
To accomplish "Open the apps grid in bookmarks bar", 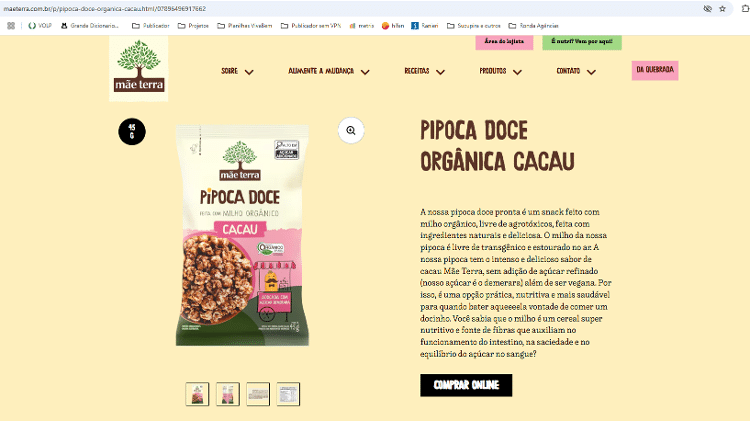I will click(x=11, y=26).
